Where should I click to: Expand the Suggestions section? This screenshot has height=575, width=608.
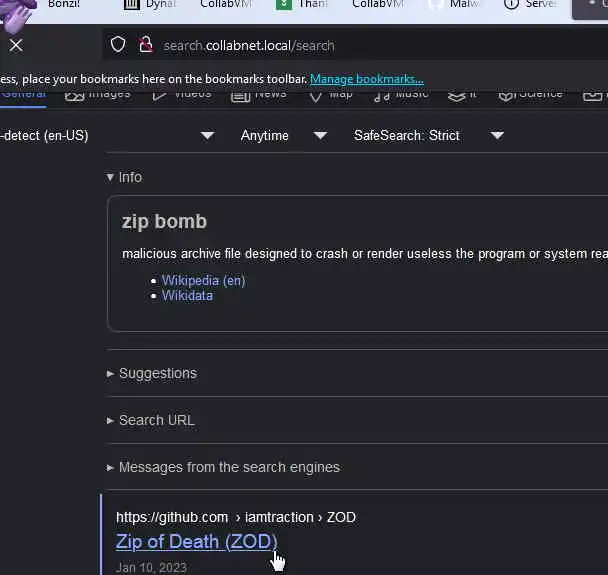152,373
